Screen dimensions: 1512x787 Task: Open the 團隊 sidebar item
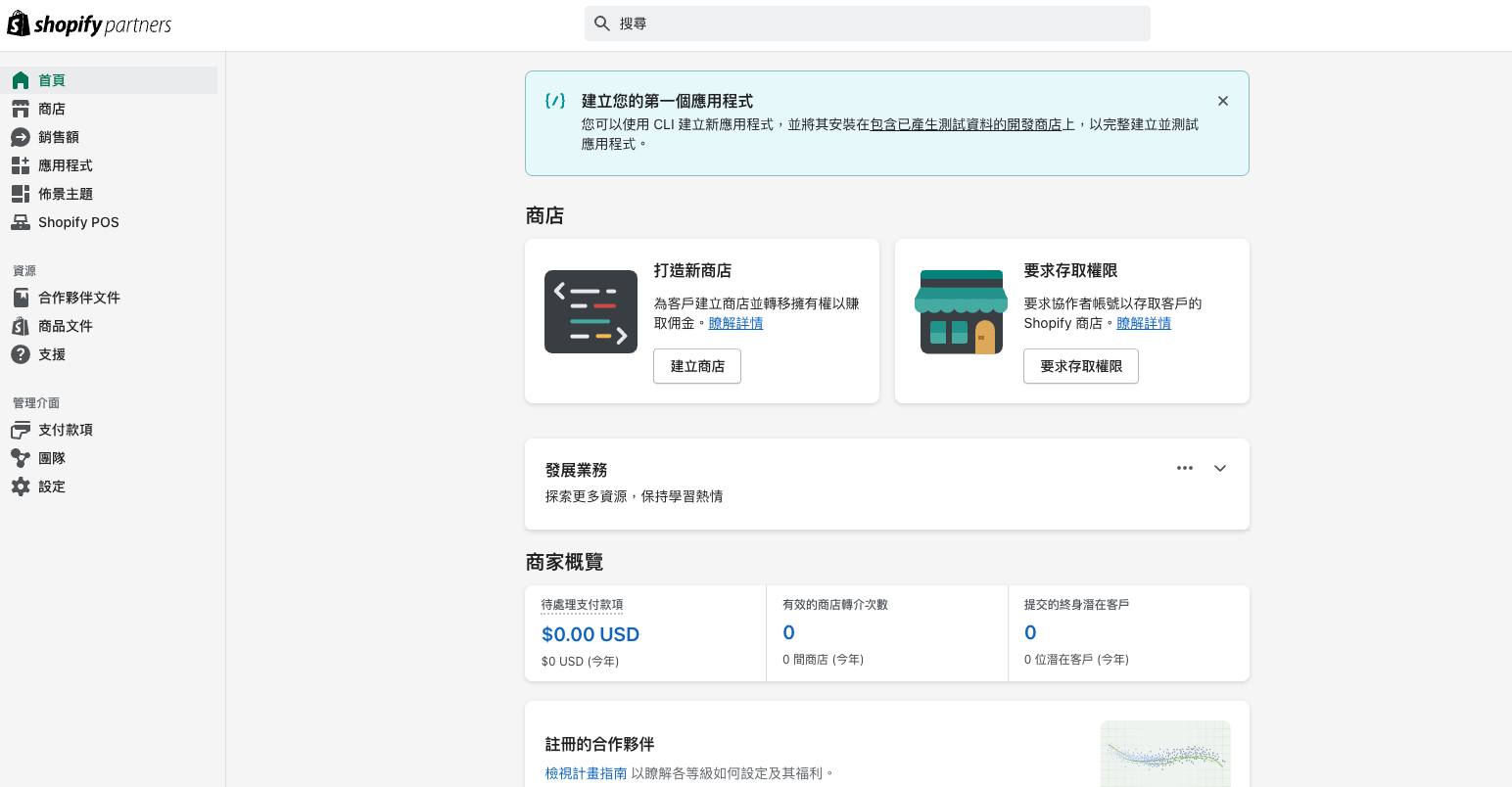point(52,458)
